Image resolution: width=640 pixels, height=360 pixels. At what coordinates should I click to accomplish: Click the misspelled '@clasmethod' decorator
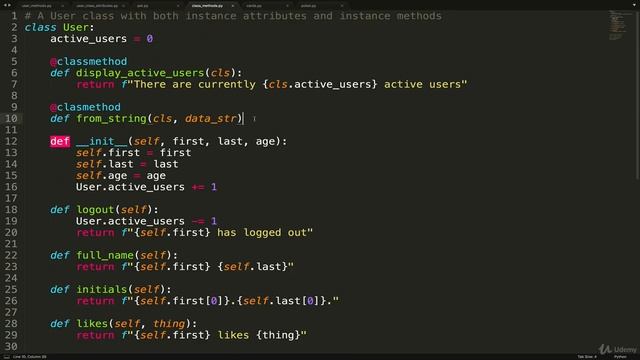tap(85, 107)
